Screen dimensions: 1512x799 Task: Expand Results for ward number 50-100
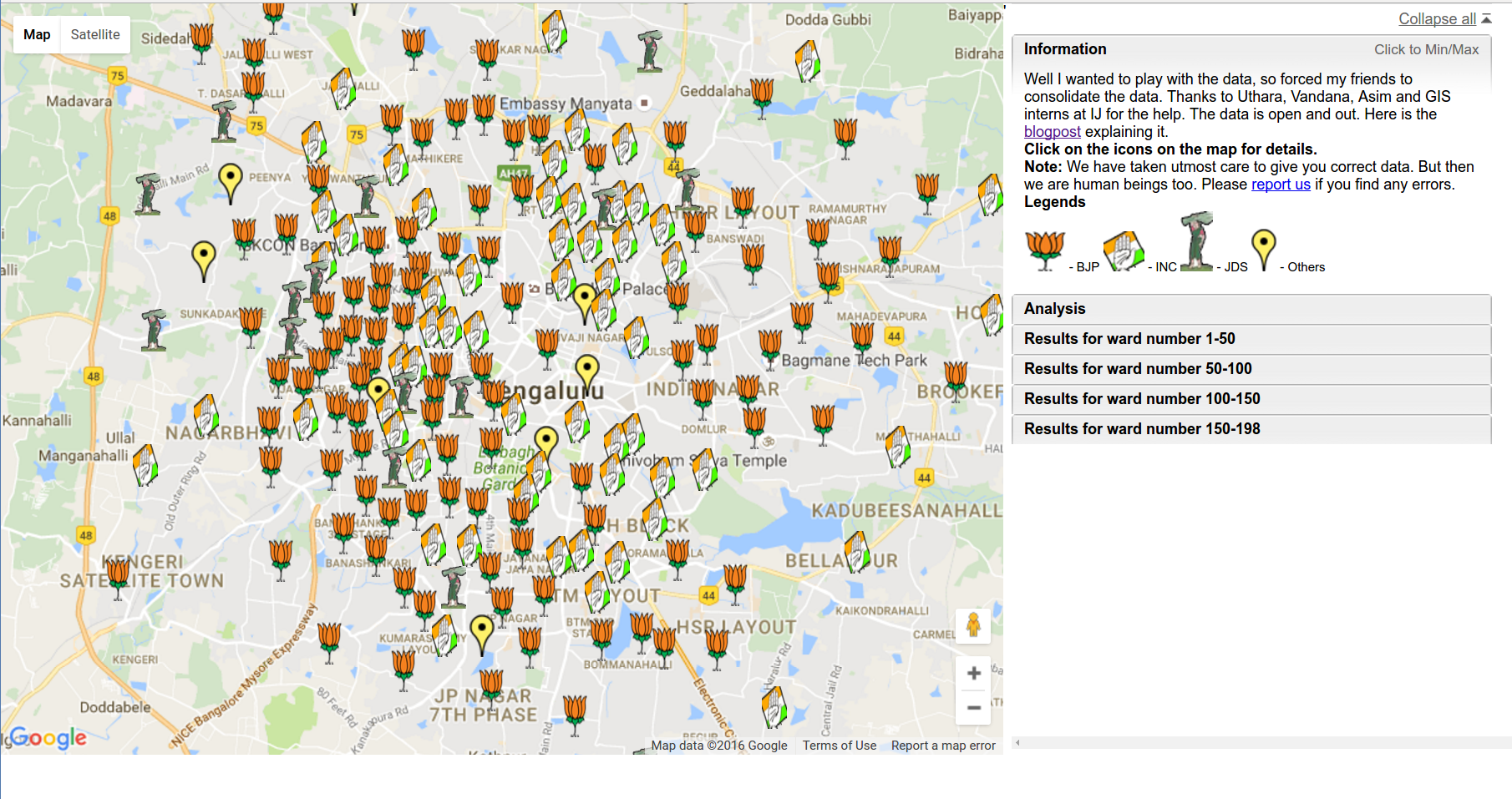pos(1251,369)
